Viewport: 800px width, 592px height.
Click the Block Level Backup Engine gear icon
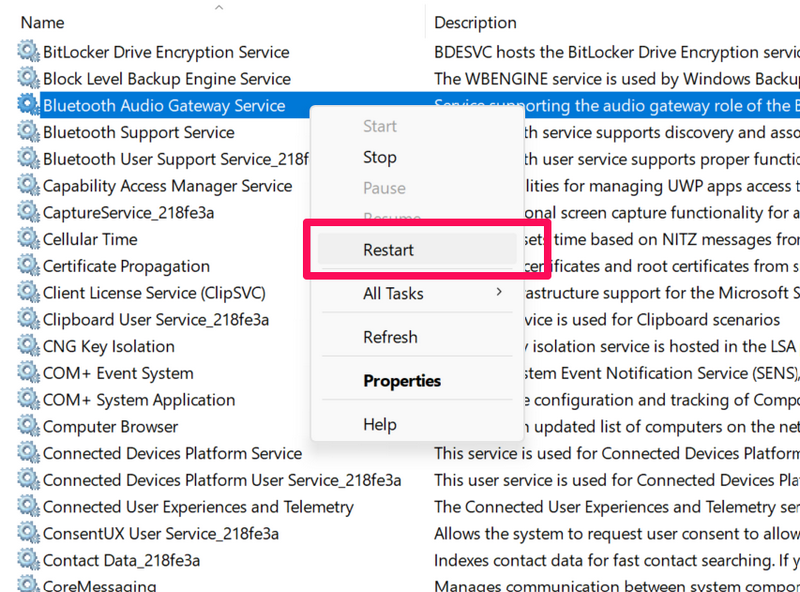(x=28, y=79)
